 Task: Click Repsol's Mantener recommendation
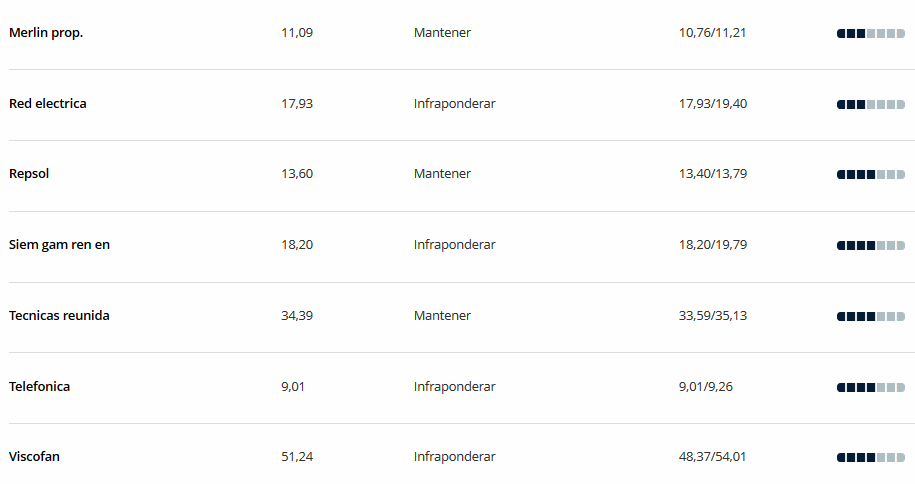pos(442,174)
